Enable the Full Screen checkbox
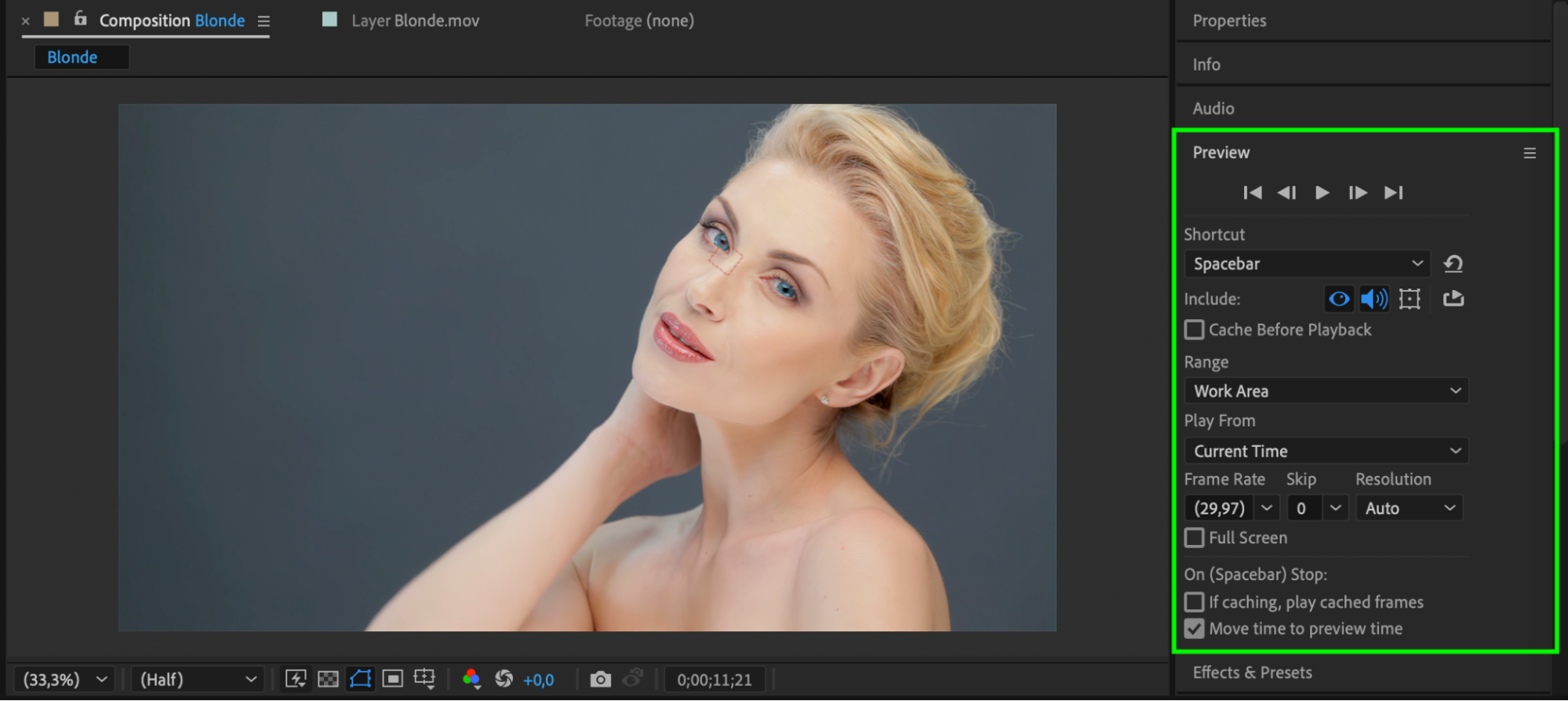 [1194, 538]
